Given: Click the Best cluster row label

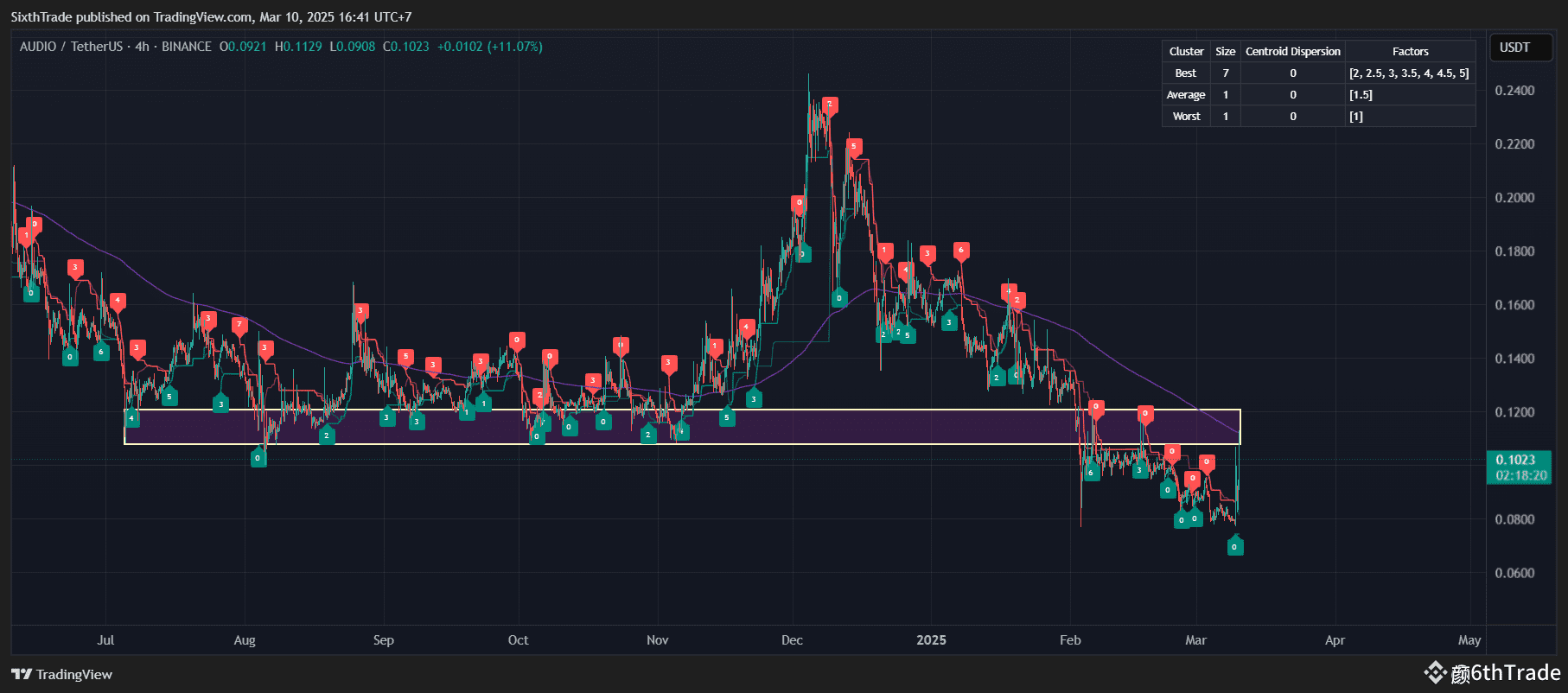Looking at the screenshot, I should 1186,73.
